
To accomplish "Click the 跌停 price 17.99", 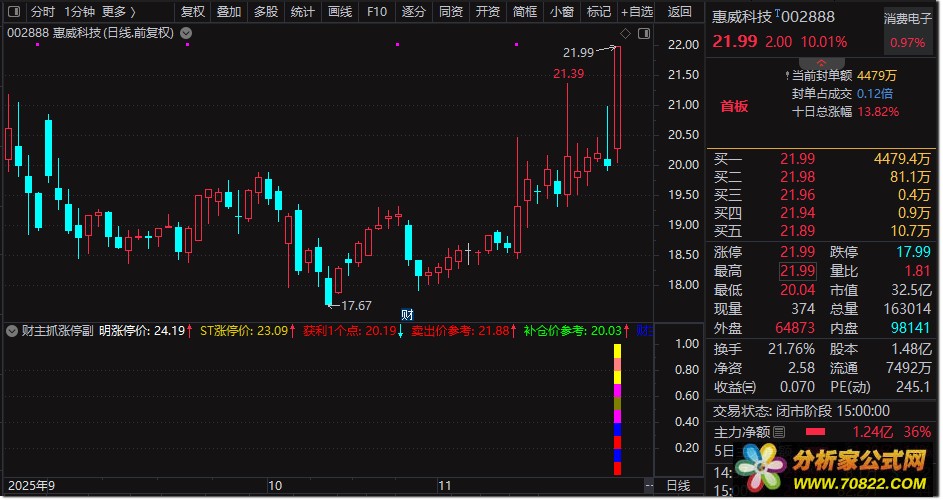I will [913, 252].
